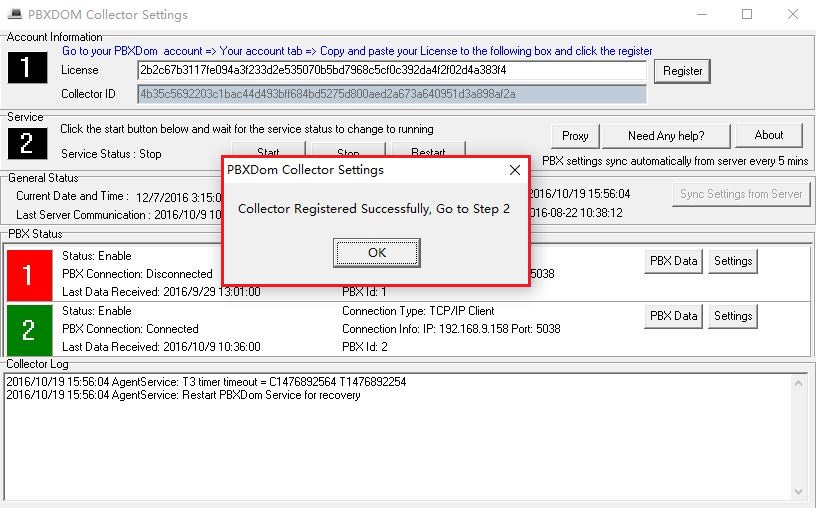Click the PBX Id: 2 text

tap(365, 347)
